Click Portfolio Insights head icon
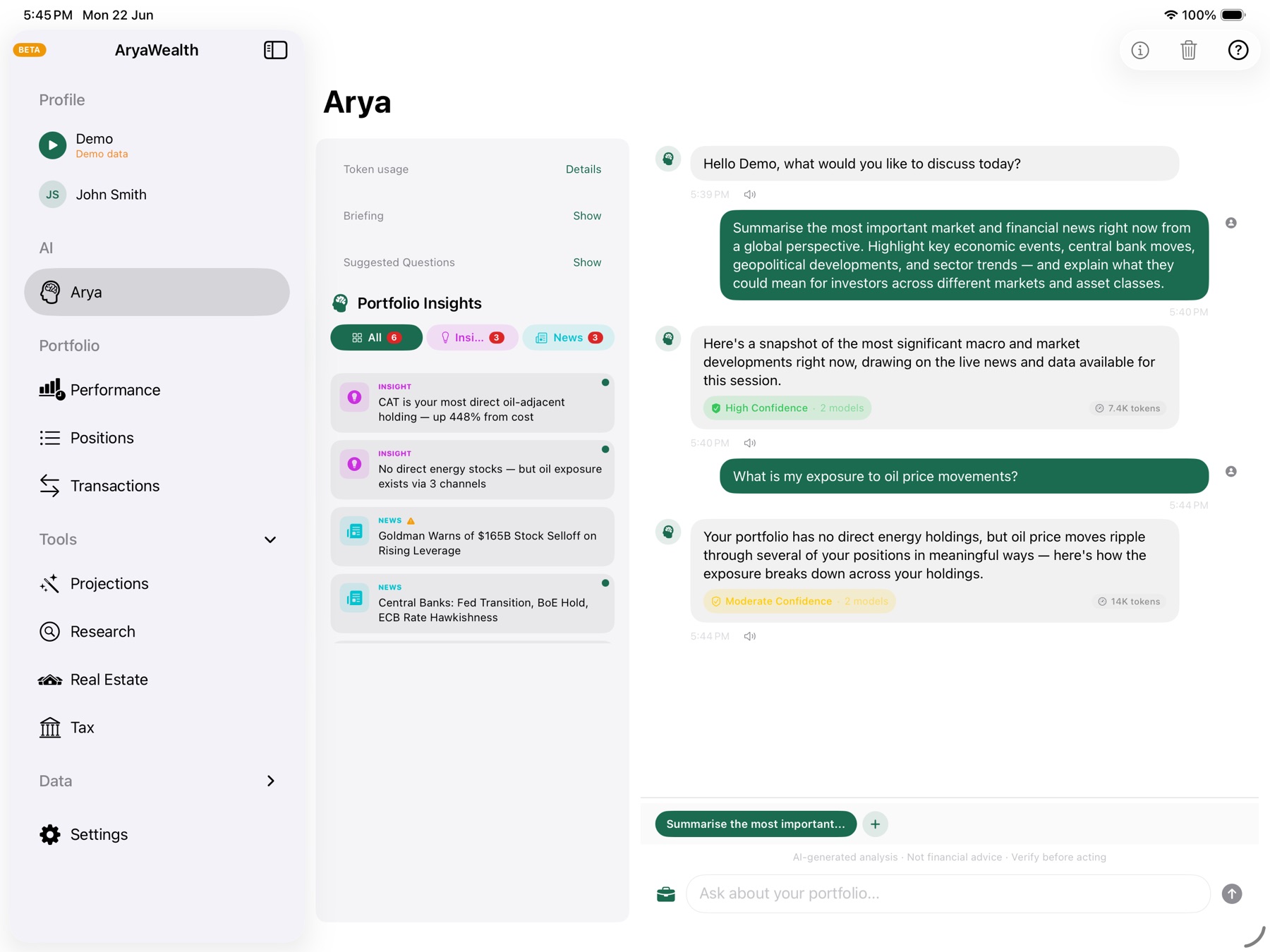 (x=340, y=303)
